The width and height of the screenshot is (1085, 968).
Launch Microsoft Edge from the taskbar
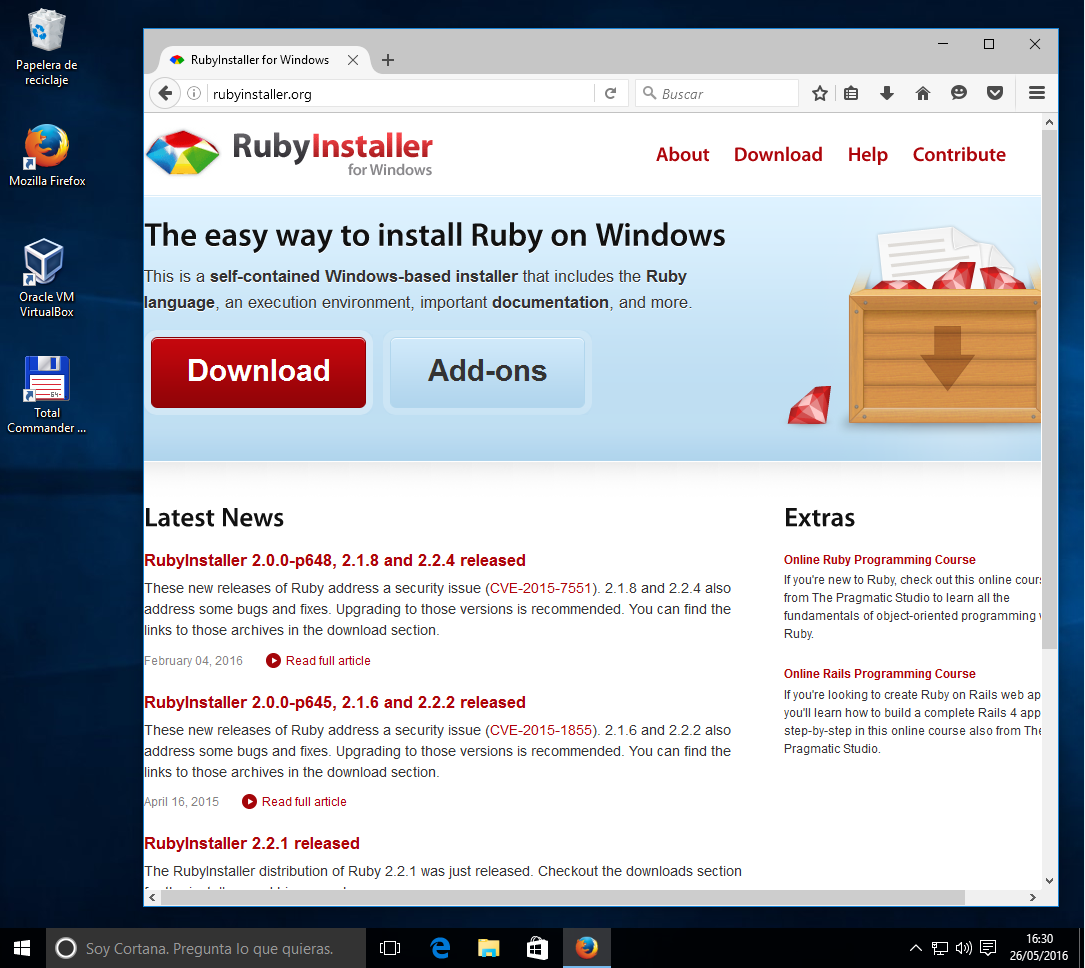tap(440, 947)
